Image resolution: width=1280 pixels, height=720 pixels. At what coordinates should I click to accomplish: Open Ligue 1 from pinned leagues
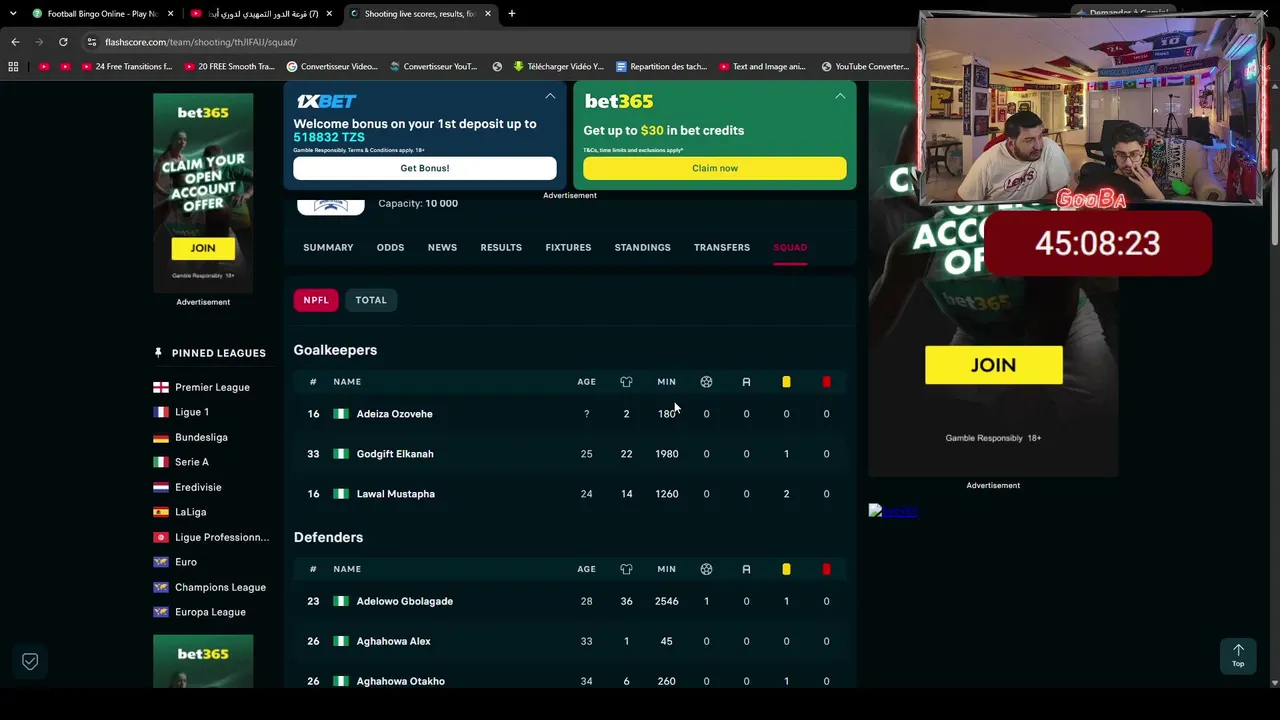[192, 412]
